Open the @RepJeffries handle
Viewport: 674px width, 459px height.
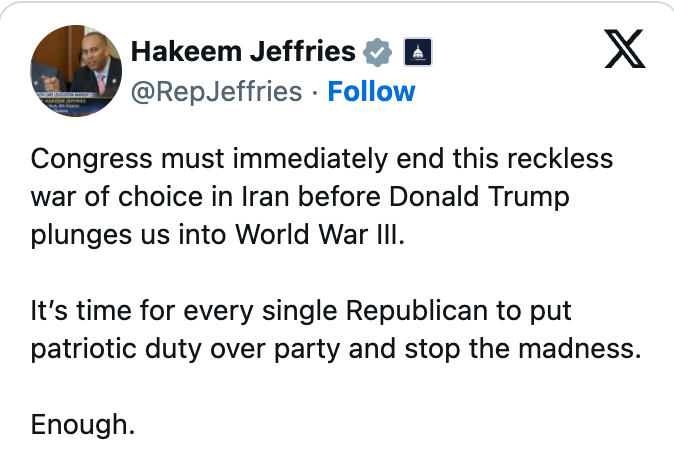pyautogui.click(x=217, y=92)
